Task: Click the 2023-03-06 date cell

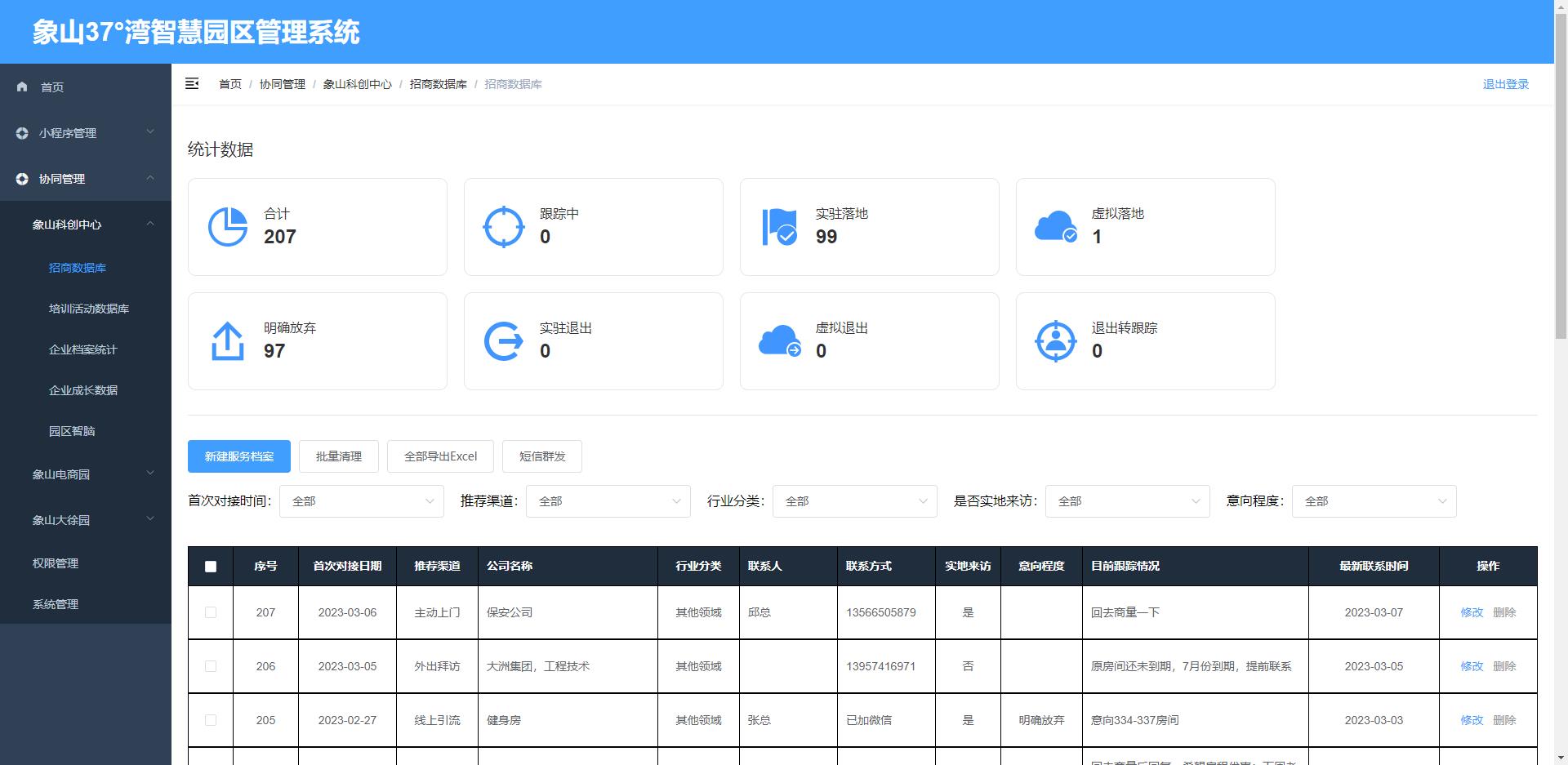Action: tap(347, 612)
